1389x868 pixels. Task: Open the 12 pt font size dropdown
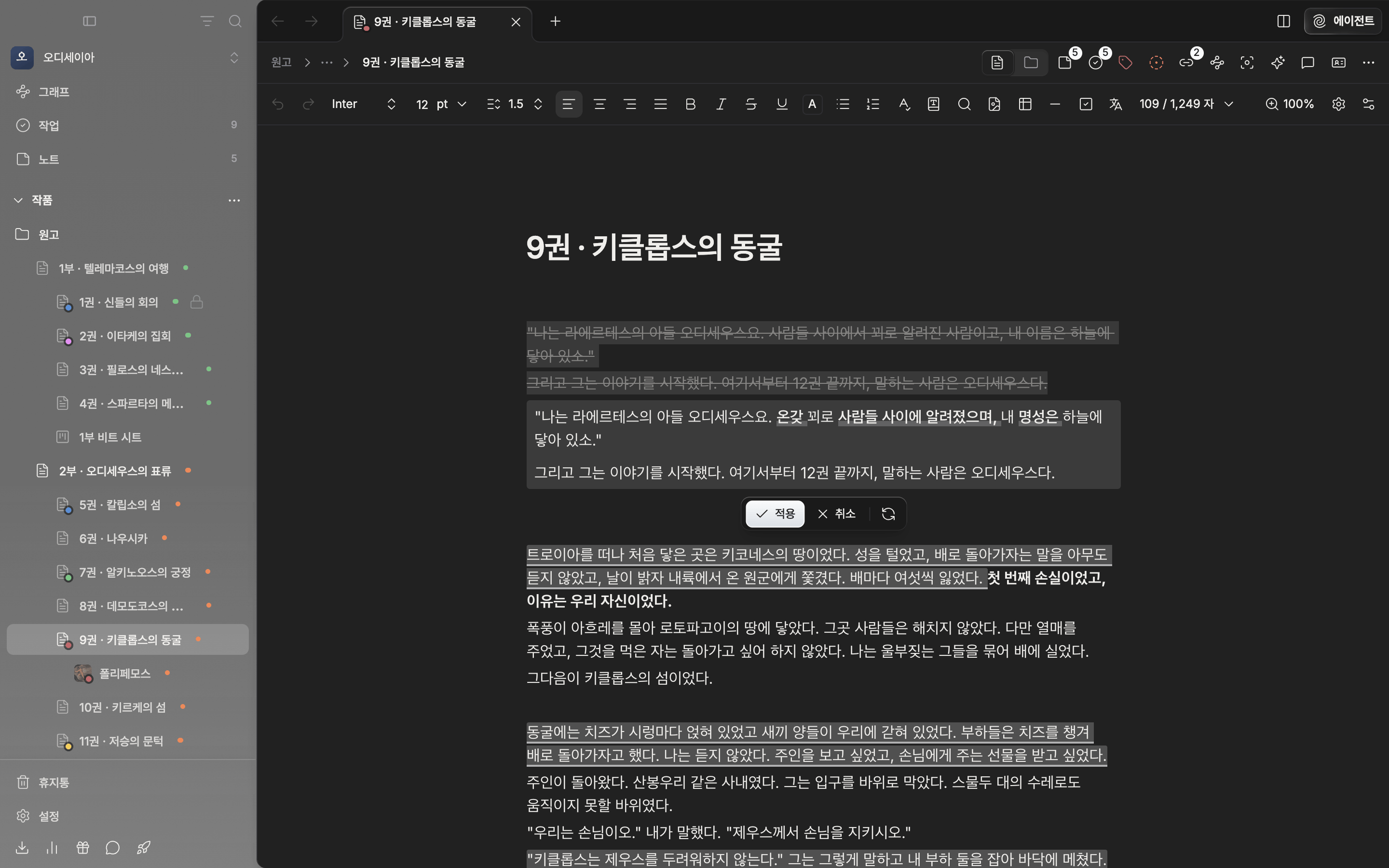click(441, 104)
